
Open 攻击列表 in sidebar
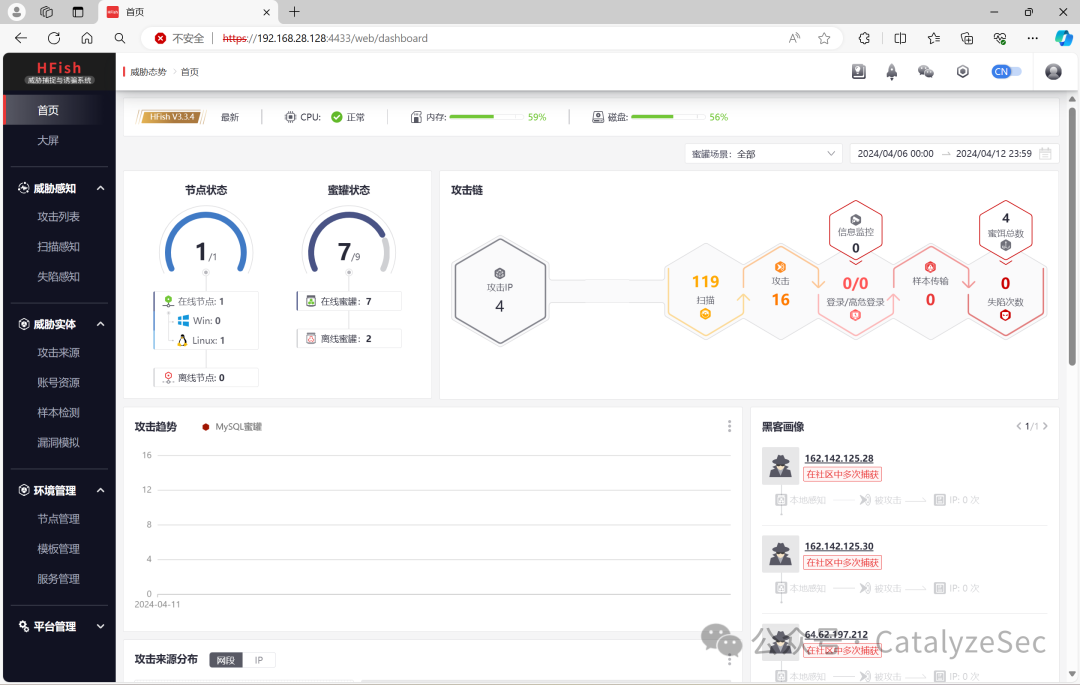[59, 216]
